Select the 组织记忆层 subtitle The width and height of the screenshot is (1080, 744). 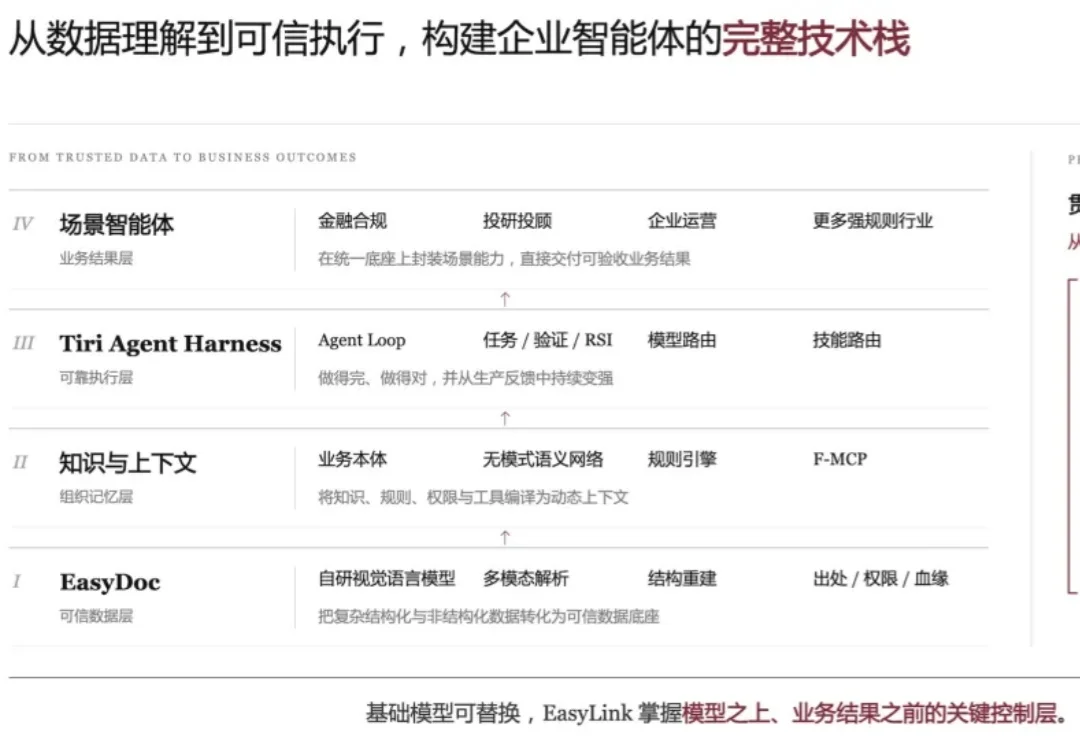pos(96,497)
